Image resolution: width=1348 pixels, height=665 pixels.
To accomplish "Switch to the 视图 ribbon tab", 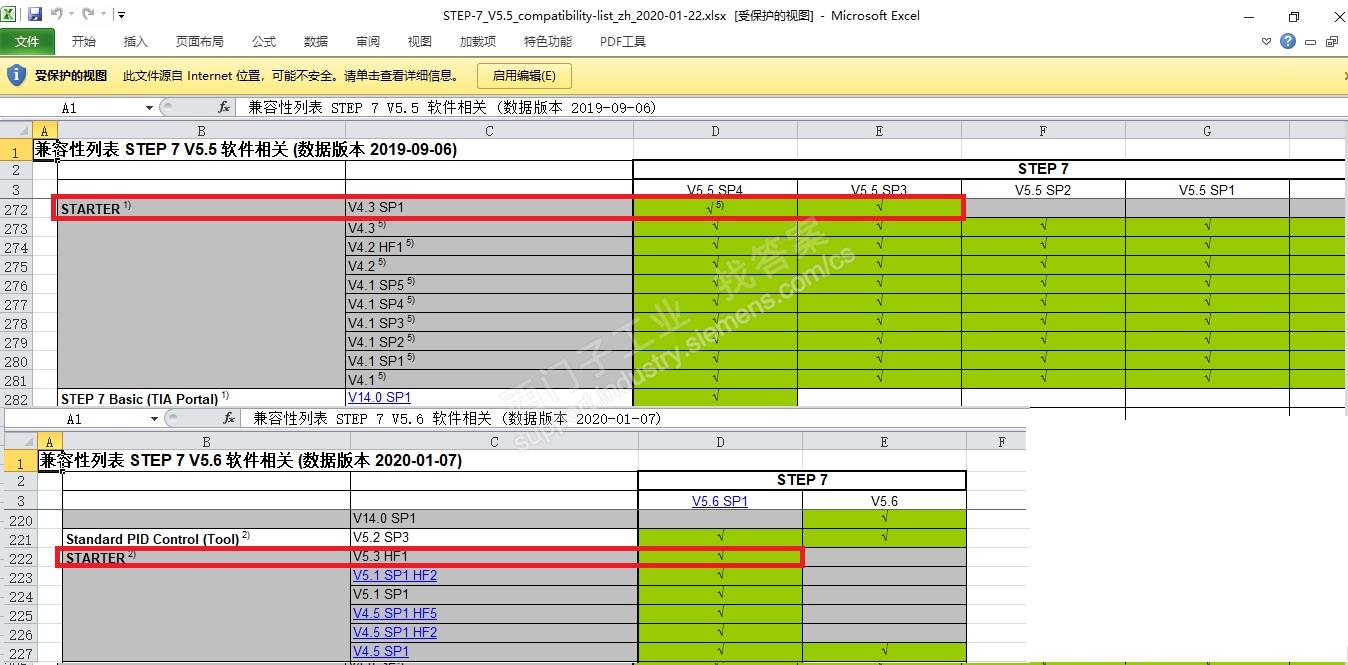I will pos(420,41).
